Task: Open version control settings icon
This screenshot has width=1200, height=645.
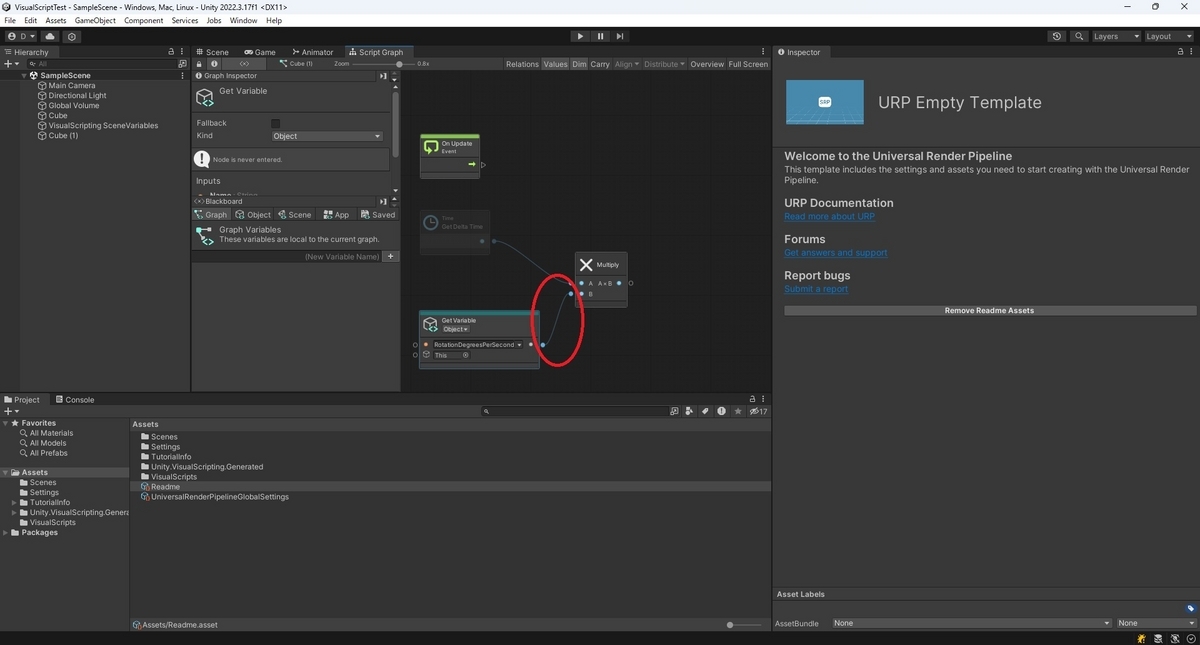Action: pos(72,36)
